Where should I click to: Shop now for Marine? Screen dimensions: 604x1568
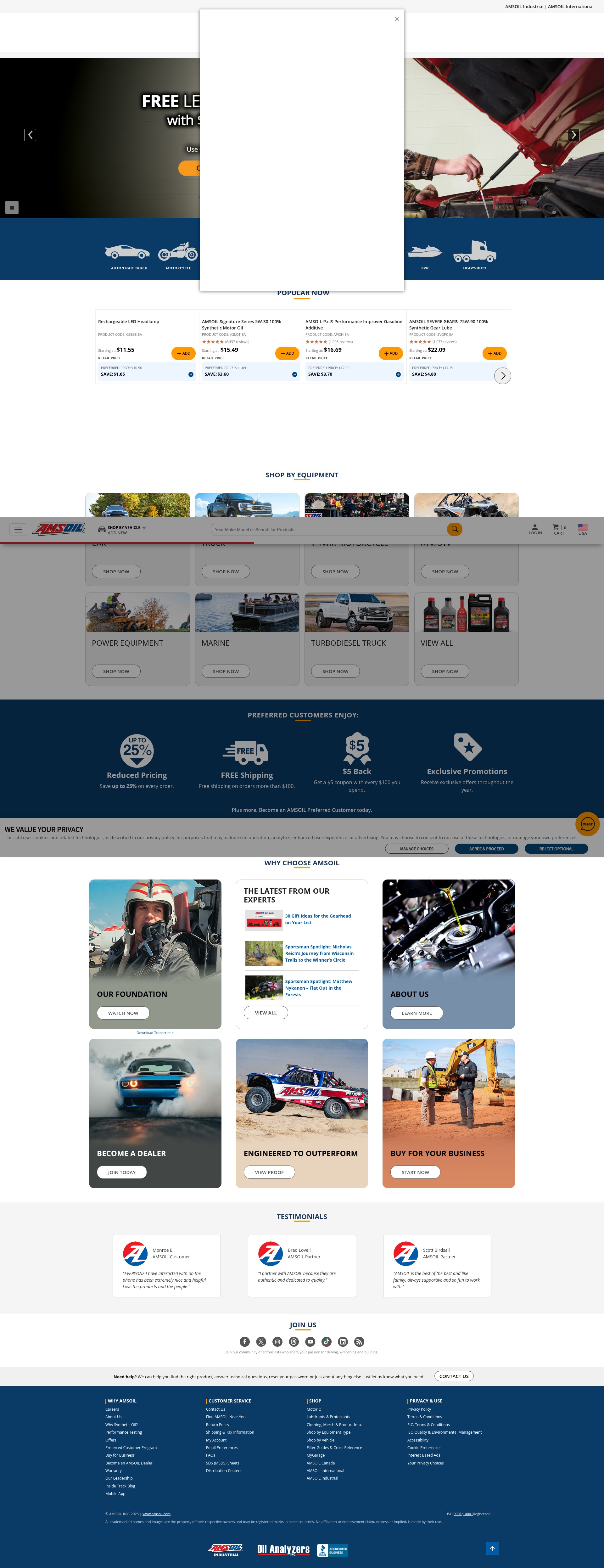tap(226, 672)
